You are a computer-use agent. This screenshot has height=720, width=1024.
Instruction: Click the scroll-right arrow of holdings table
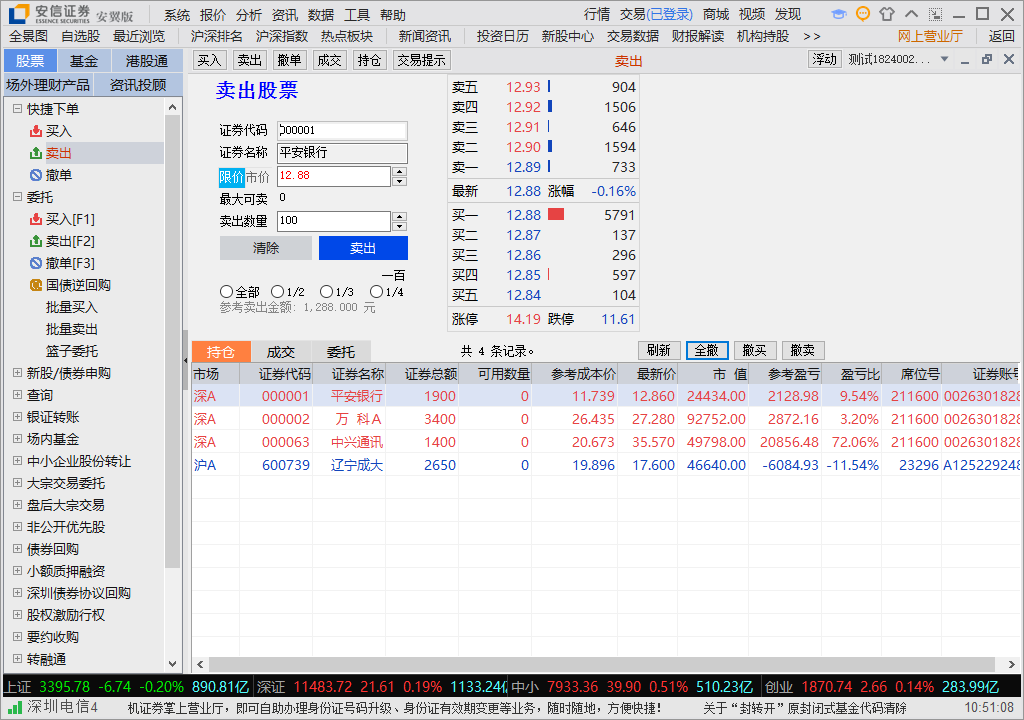point(1012,664)
